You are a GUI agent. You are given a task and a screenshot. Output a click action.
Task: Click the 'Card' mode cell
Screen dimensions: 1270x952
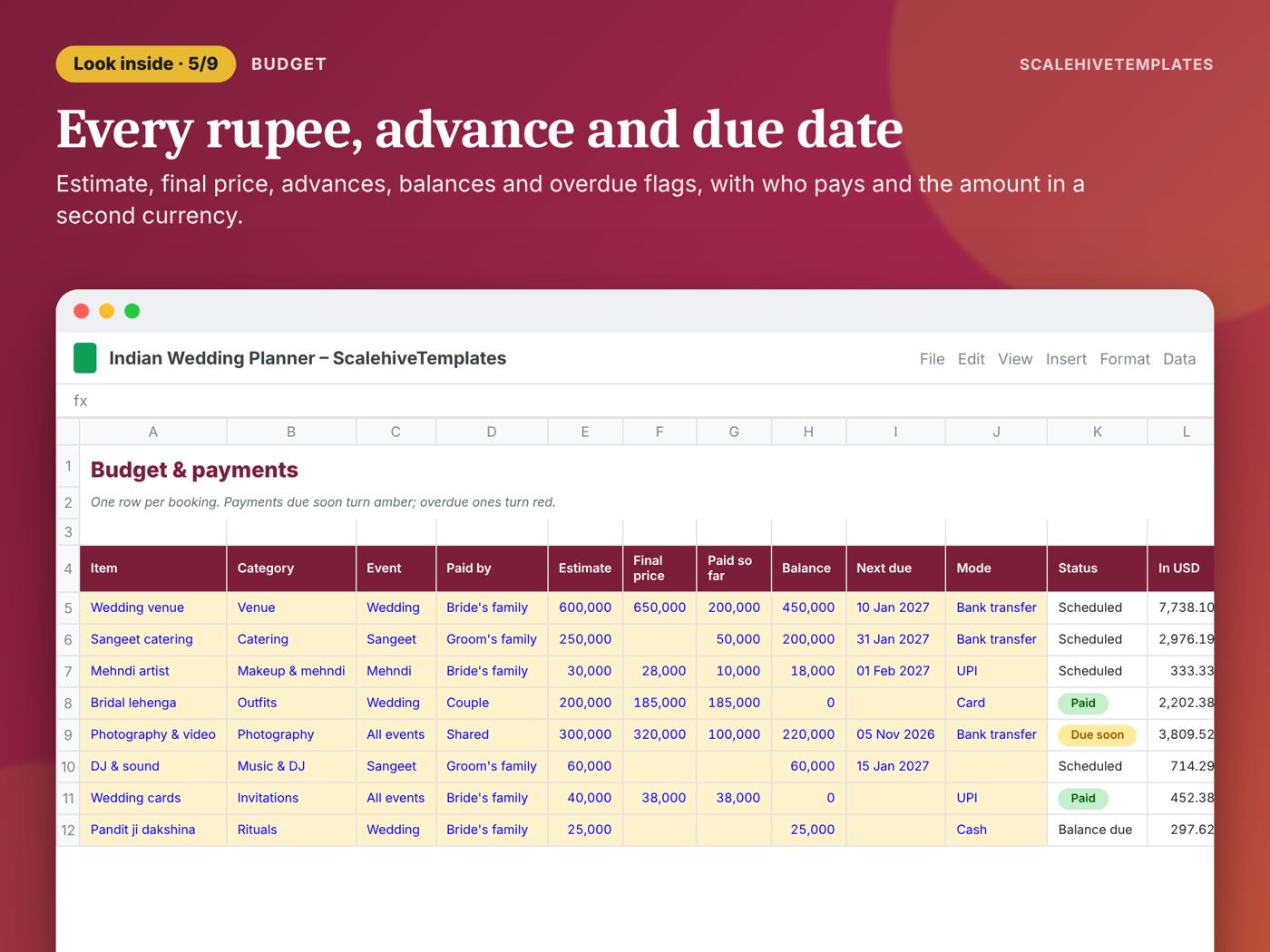pos(996,703)
